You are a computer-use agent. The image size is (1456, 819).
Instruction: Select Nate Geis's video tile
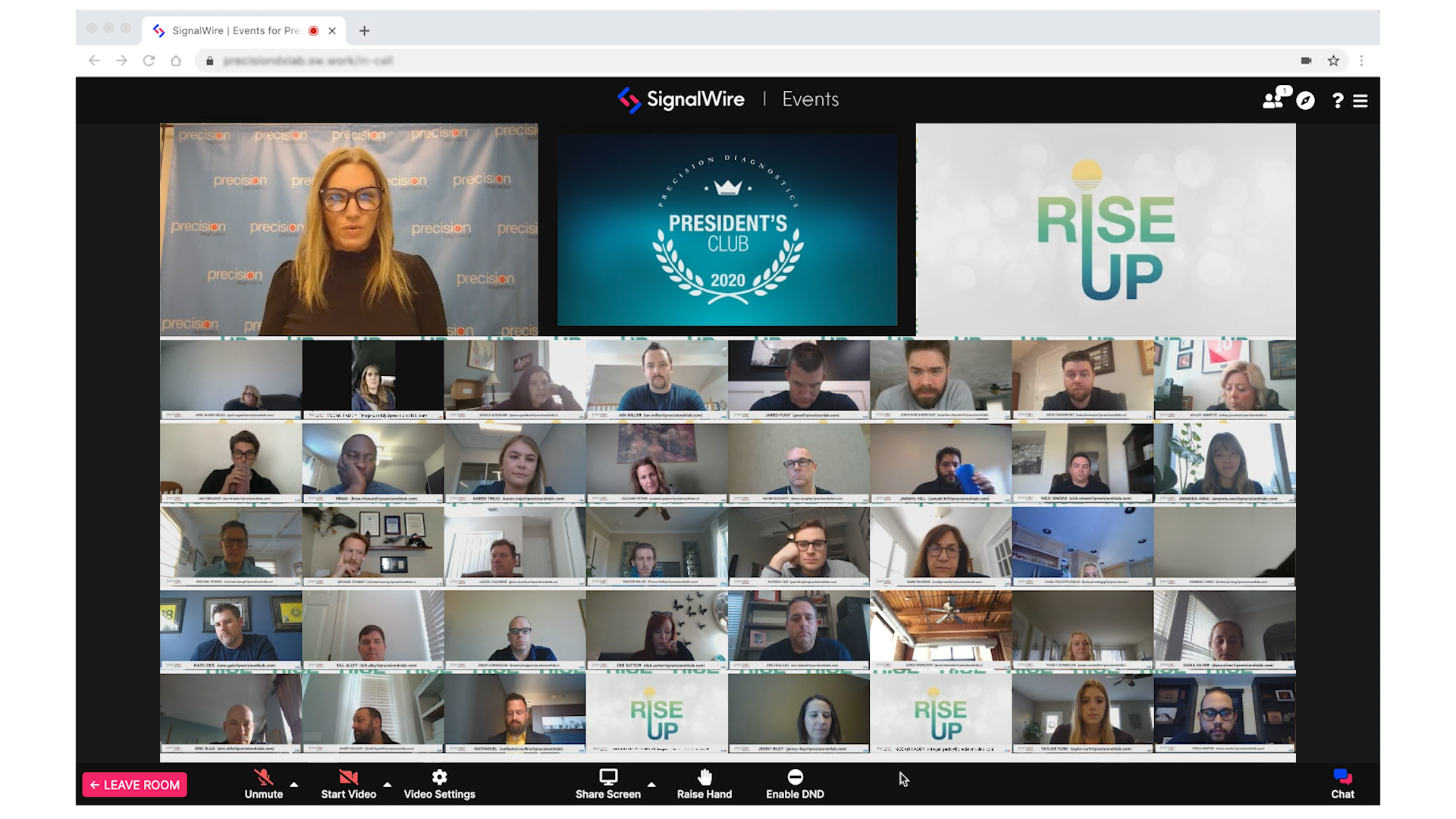pyautogui.click(x=231, y=630)
